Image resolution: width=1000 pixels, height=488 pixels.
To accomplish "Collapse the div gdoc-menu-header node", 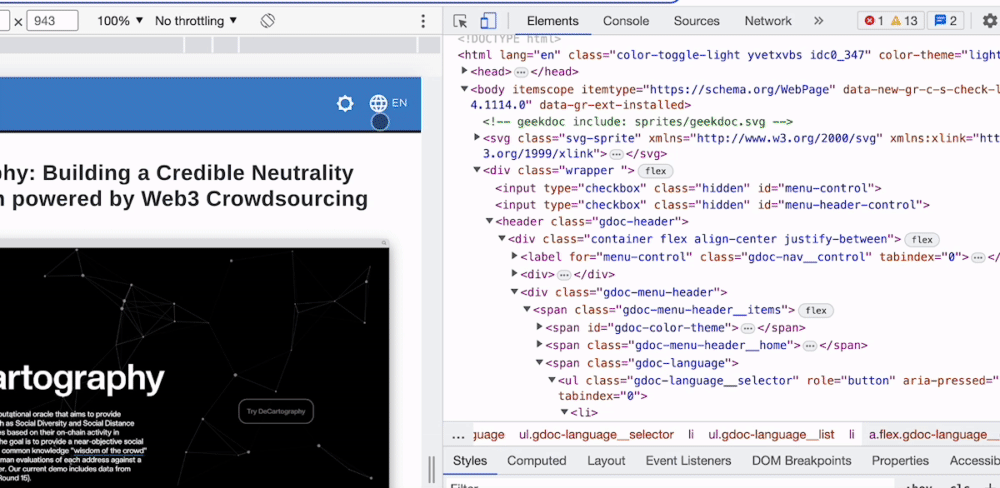I will tap(514, 292).
